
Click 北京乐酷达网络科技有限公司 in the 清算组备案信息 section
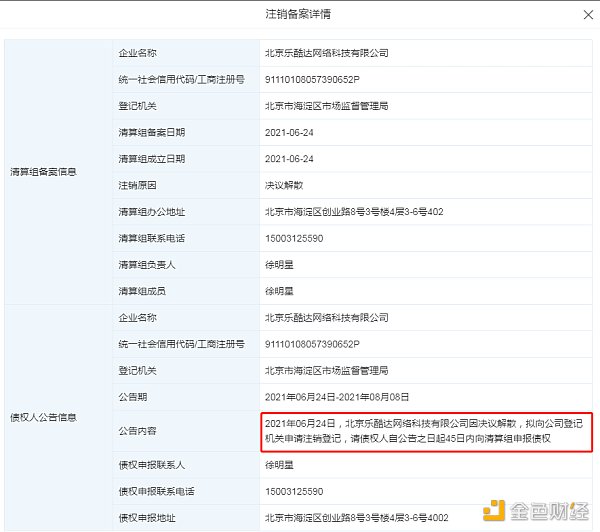click(326, 53)
